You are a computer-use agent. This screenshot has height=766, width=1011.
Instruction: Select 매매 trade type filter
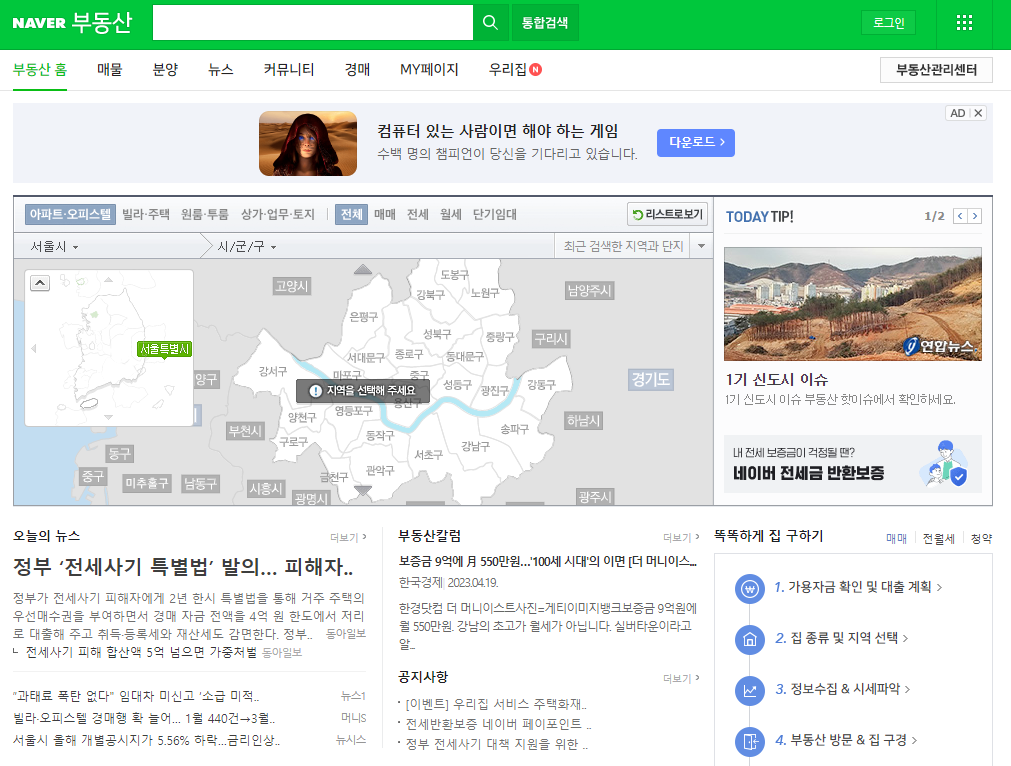coord(385,214)
